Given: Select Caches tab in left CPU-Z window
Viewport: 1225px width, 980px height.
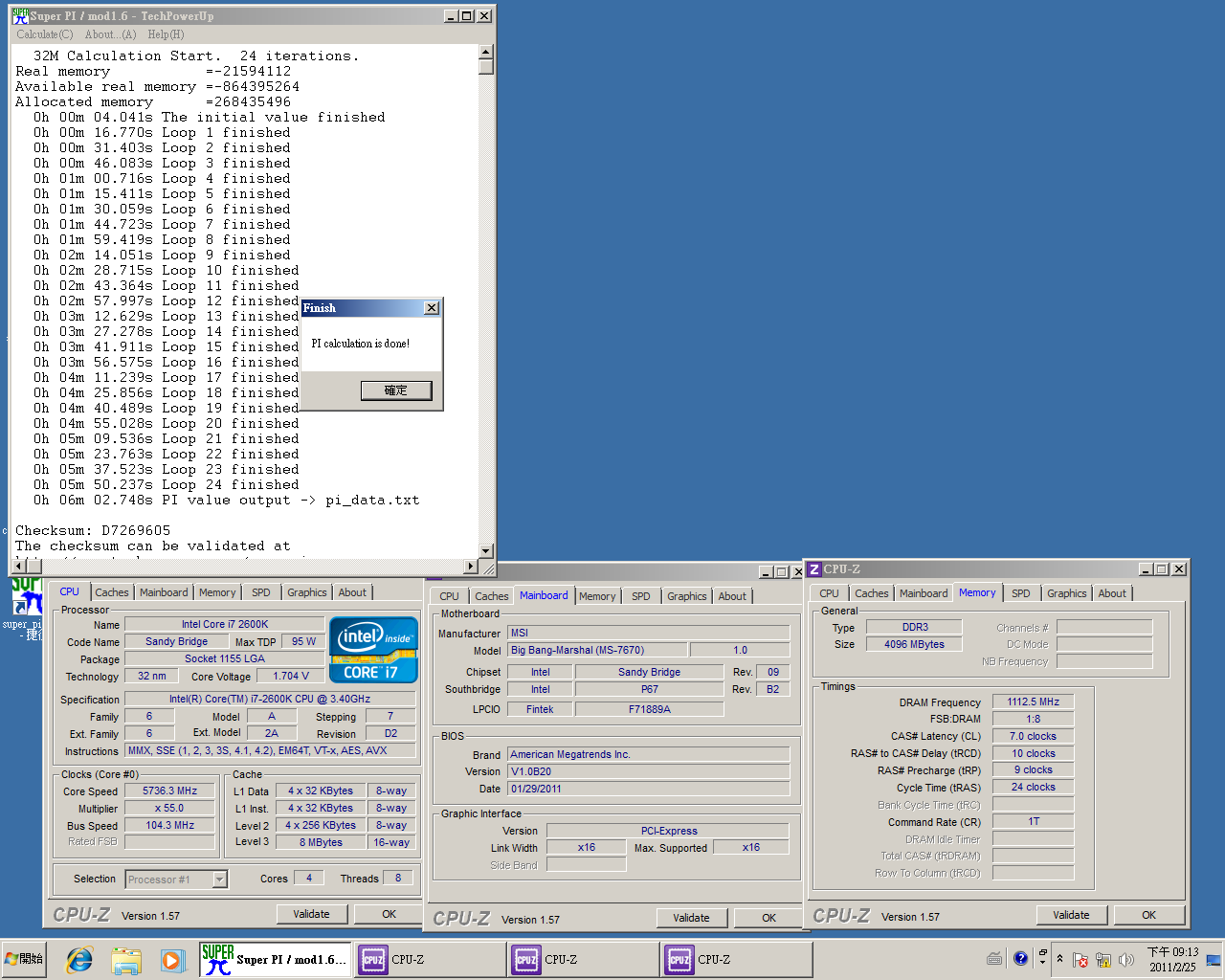Looking at the screenshot, I should pyautogui.click(x=111, y=592).
